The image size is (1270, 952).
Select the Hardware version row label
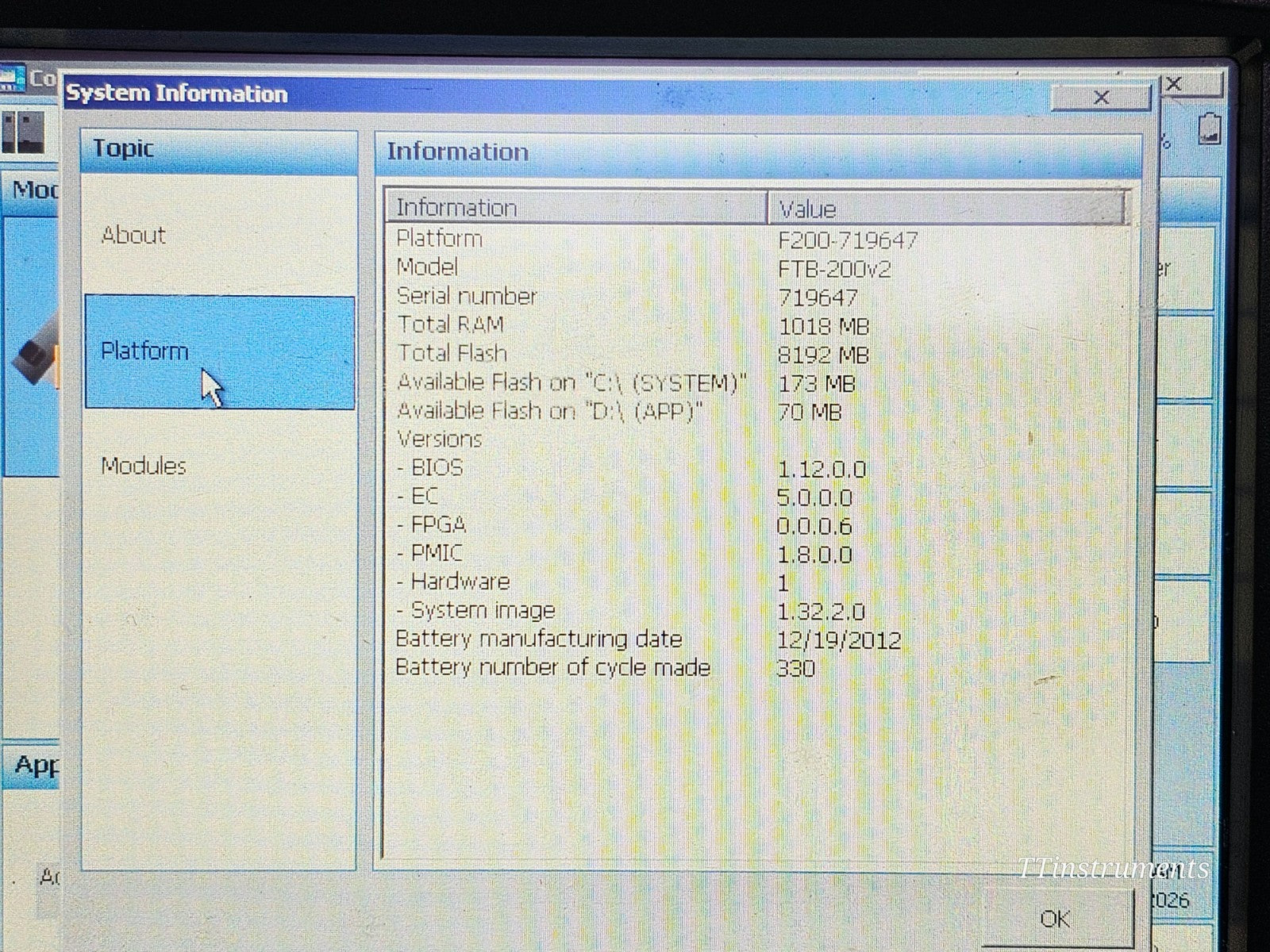click(x=453, y=582)
